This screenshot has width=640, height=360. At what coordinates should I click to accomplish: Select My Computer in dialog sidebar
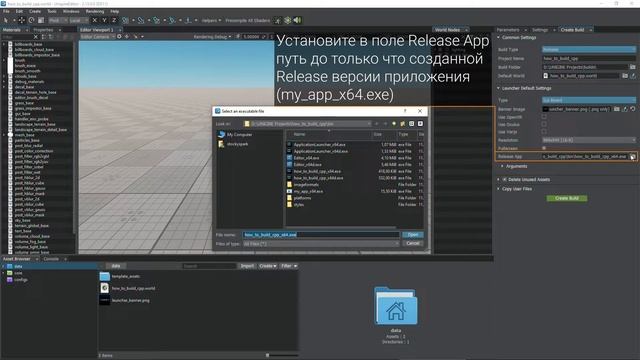point(239,134)
